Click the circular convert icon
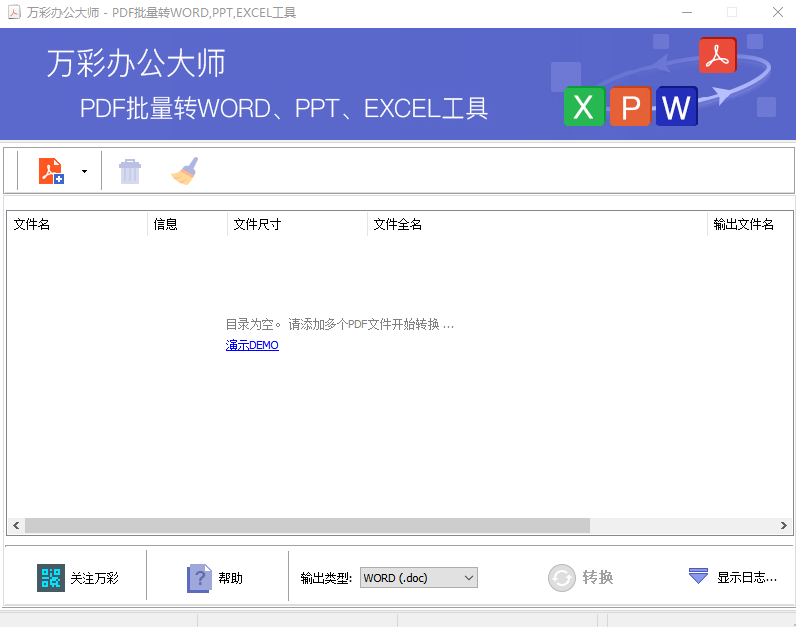 pos(562,578)
